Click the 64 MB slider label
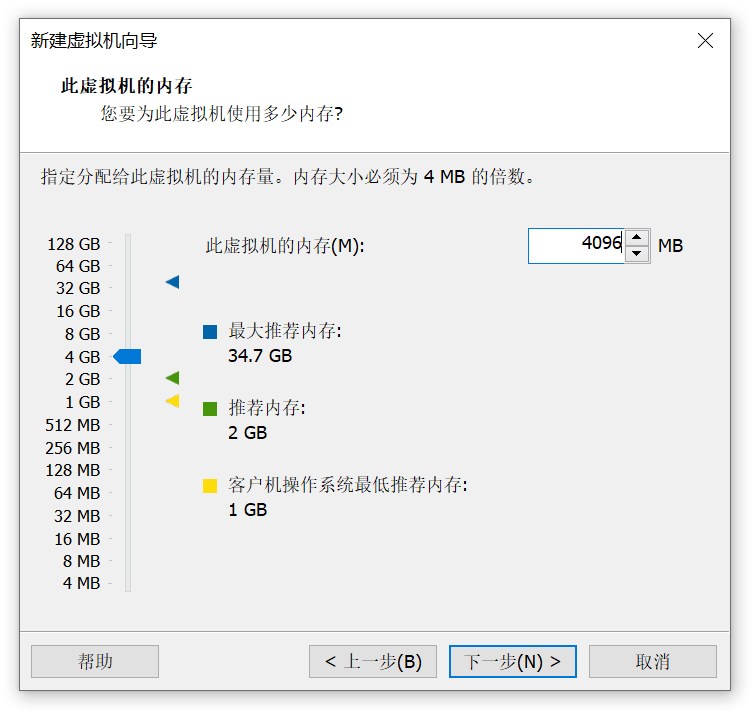 point(77,493)
